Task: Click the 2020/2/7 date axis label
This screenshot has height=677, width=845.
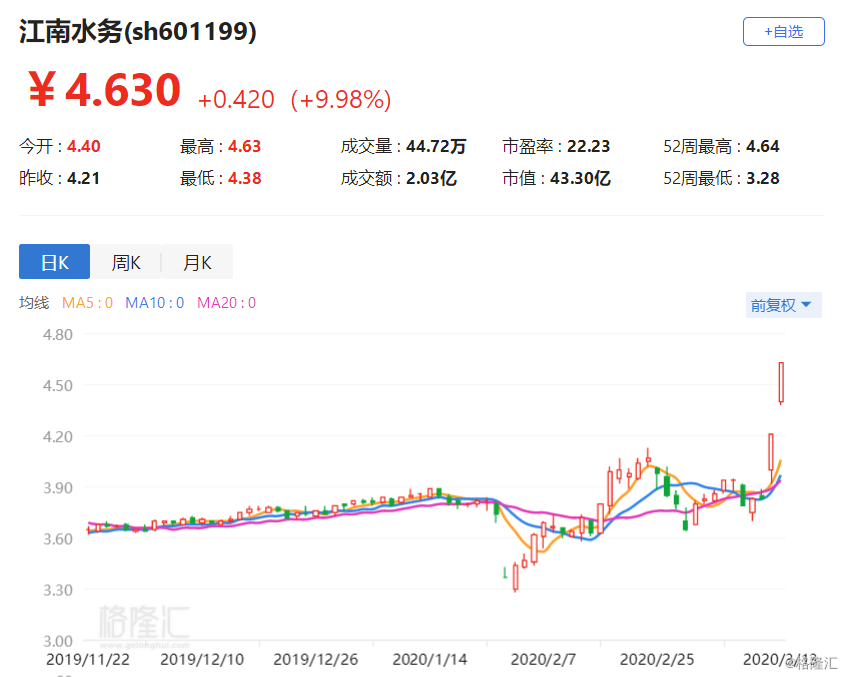Action: (x=543, y=659)
